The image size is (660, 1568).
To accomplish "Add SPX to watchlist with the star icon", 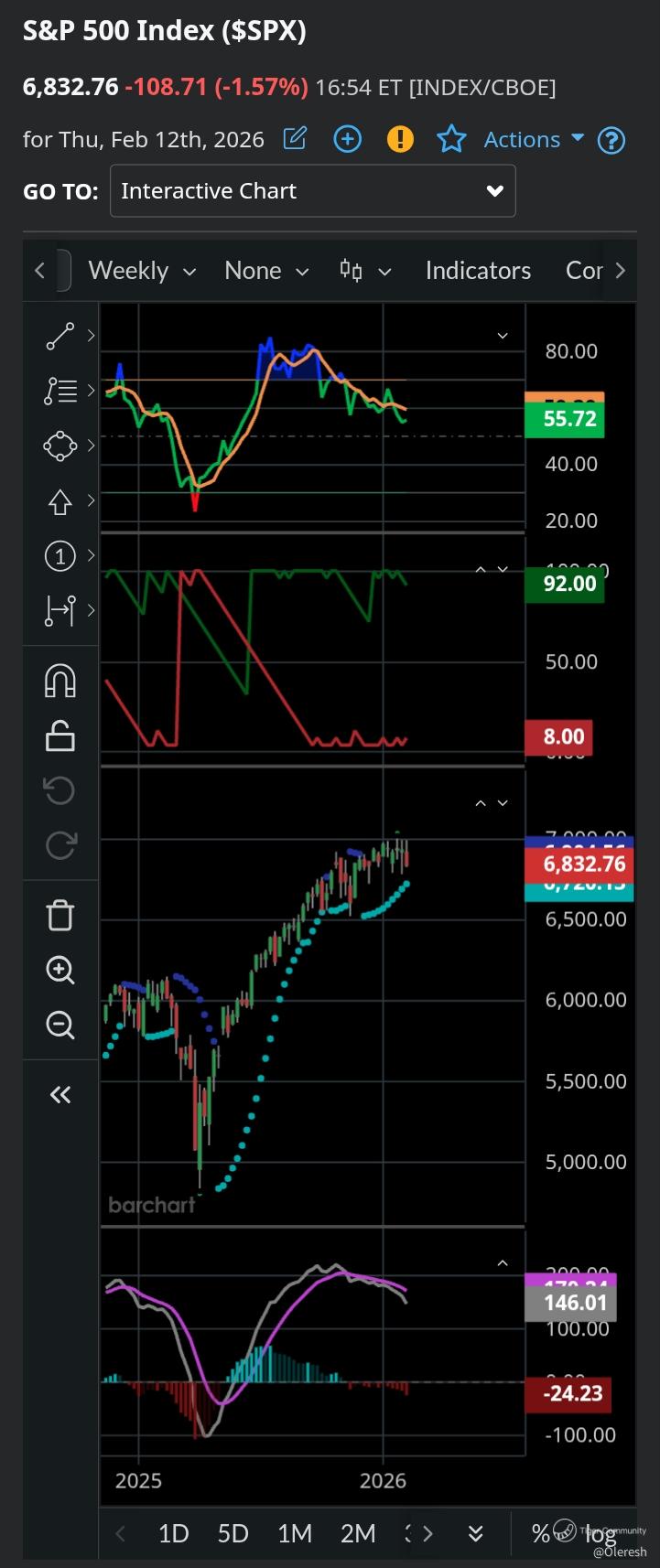I will (x=451, y=139).
